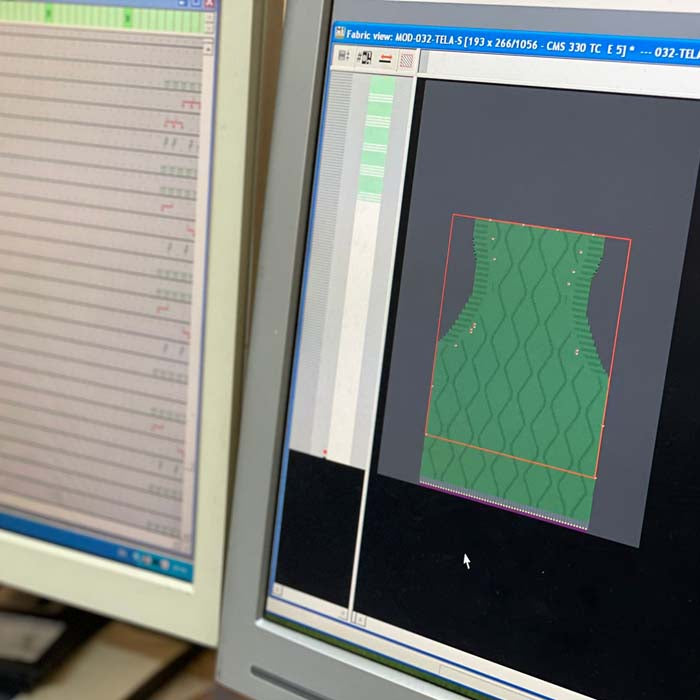Viewport: 700px width, 700px height.
Task: Close the window on the left monitor
Action: click(209, 3)
